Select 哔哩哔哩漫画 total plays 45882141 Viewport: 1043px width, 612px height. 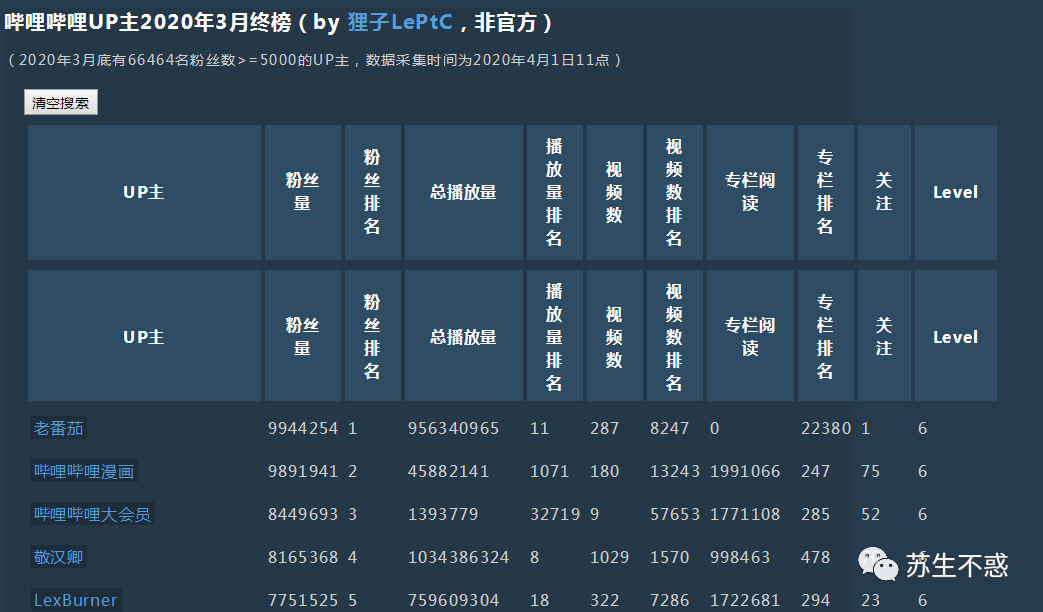tap(448, 472)
